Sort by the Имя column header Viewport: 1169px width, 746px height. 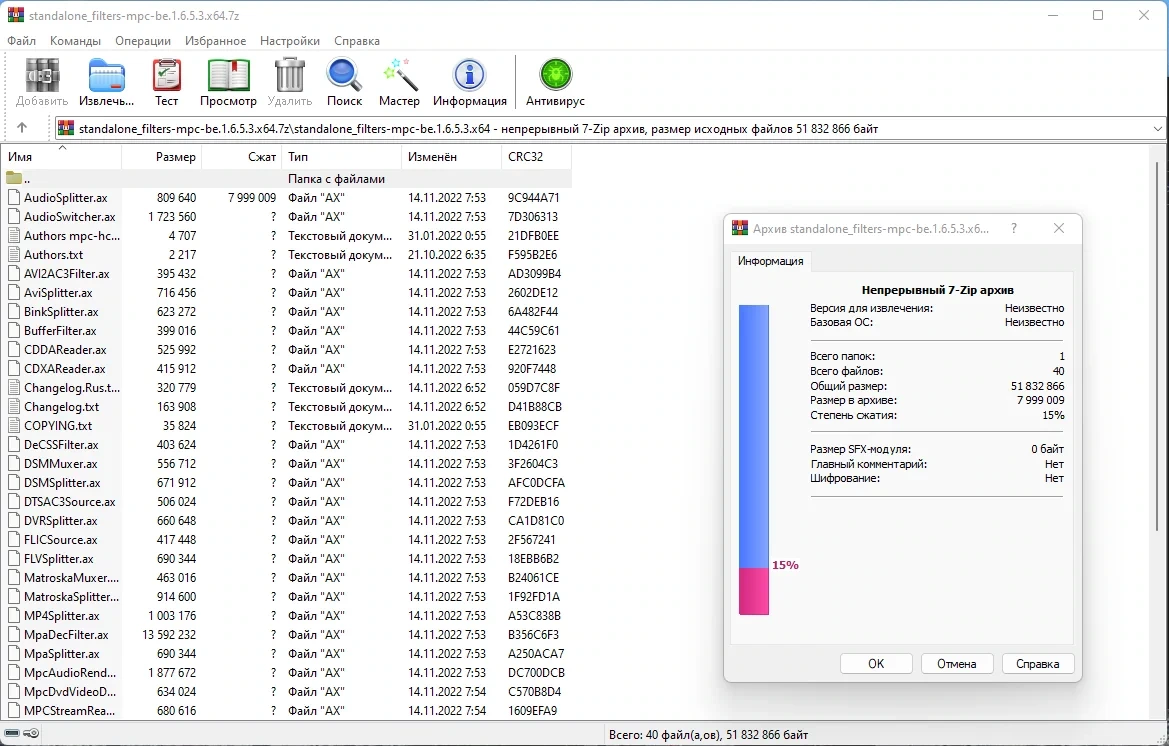pyautogui.click(x=61, y=157)
